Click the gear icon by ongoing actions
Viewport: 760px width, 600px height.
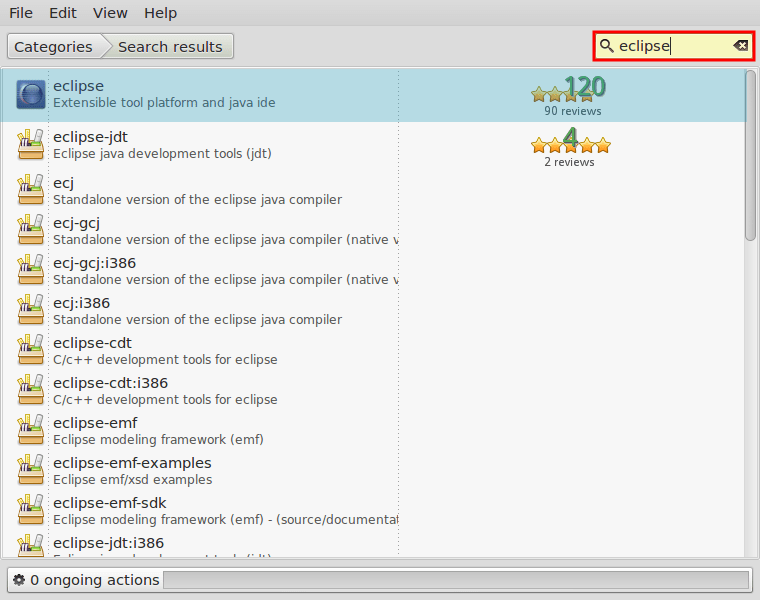(x=19, y=580)
